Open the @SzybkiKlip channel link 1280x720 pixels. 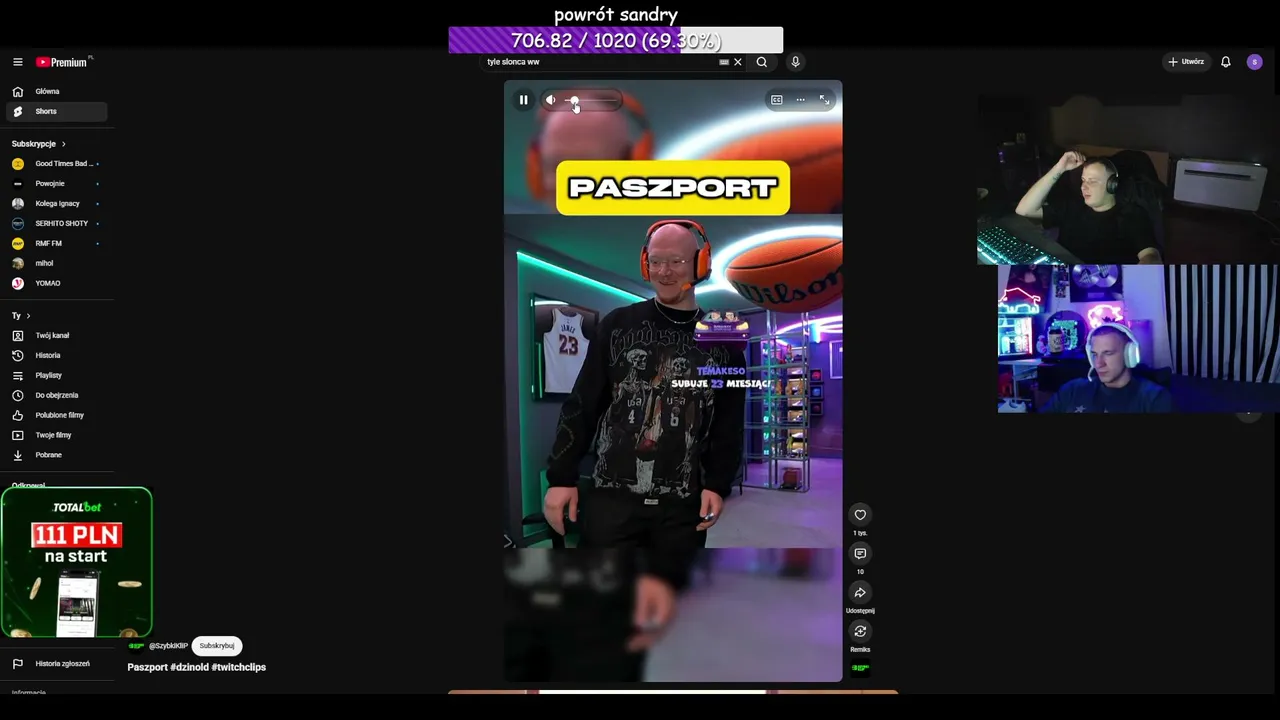169,646
